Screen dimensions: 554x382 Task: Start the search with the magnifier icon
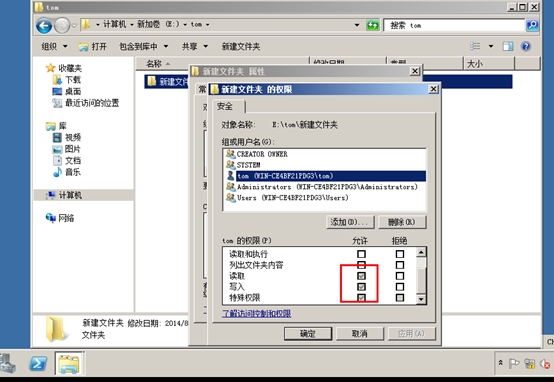tap(532, 25)
